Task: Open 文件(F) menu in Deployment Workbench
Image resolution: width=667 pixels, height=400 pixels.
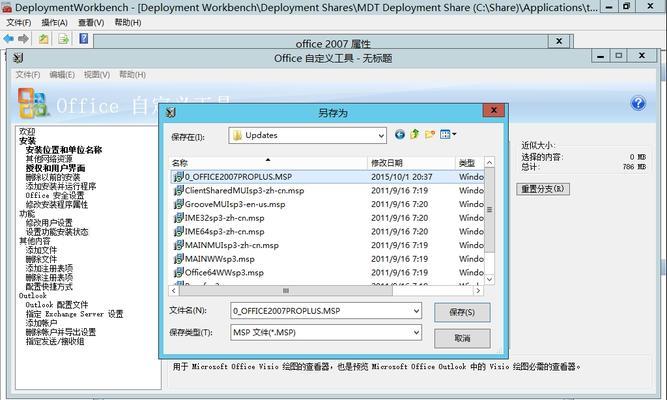Action: 18,23
